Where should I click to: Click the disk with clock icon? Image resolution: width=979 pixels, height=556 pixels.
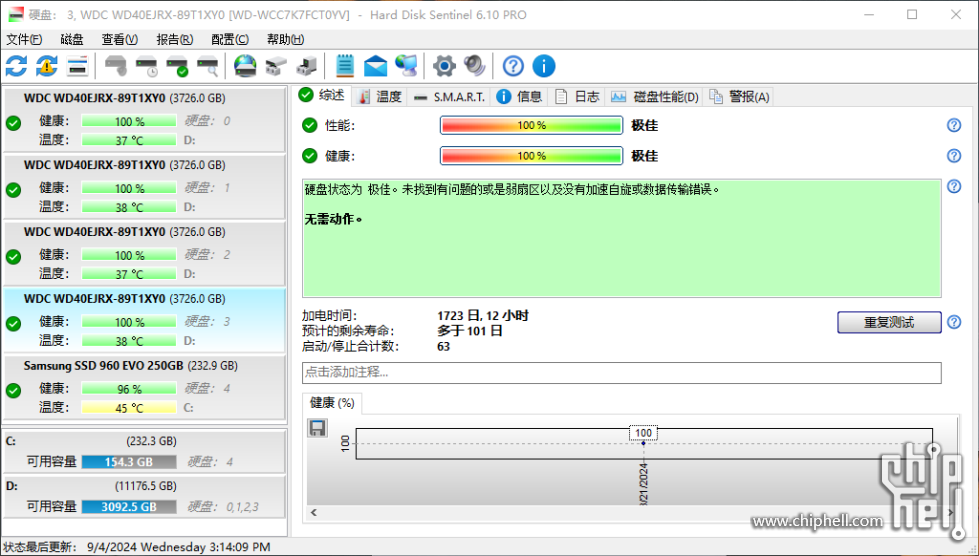(147, 66)
